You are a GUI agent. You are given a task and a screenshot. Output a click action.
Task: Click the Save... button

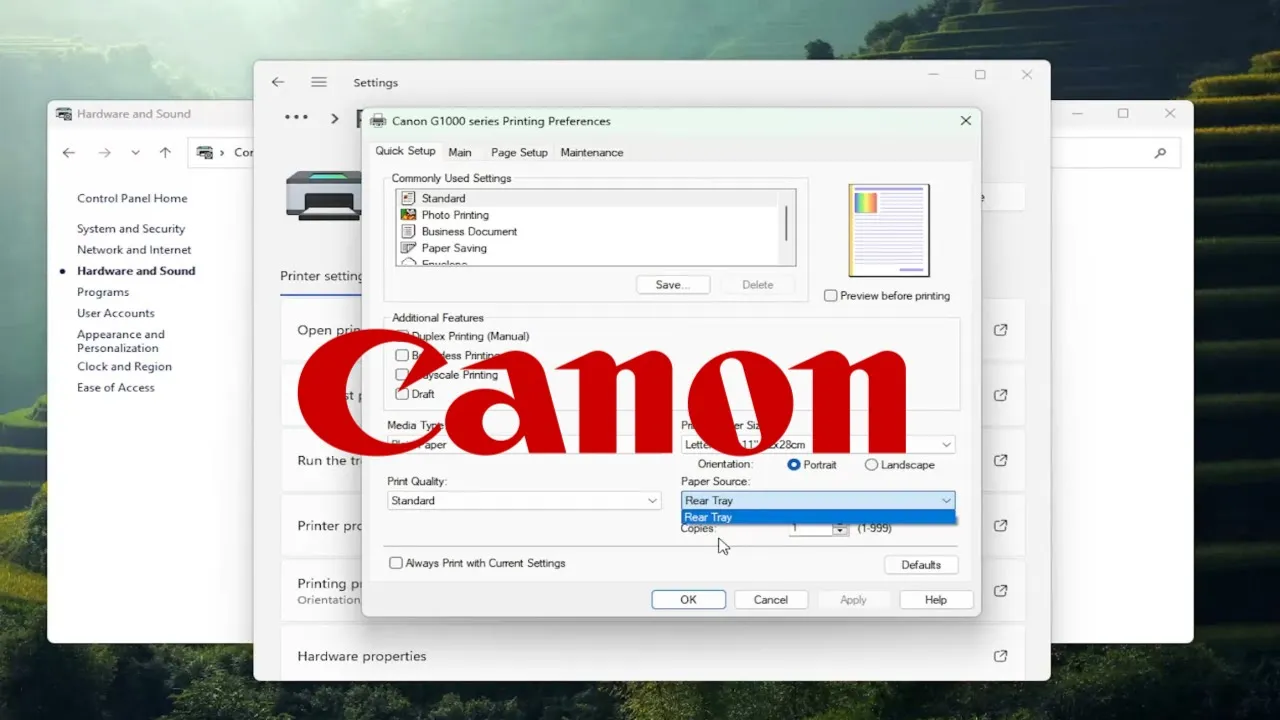[673, 285]
